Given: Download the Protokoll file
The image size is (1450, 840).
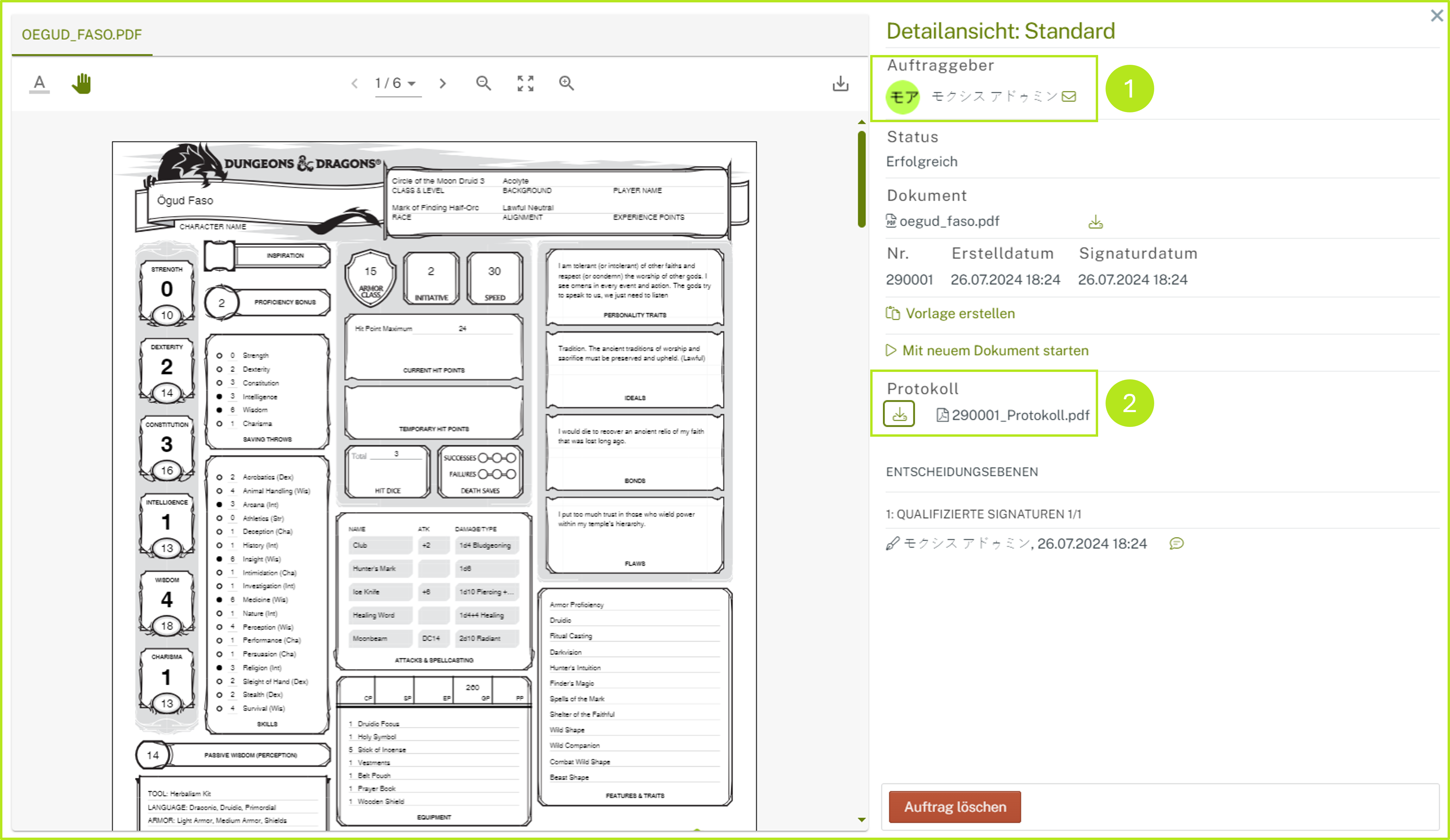Looking at the screenshot, I should pos(899,414).
